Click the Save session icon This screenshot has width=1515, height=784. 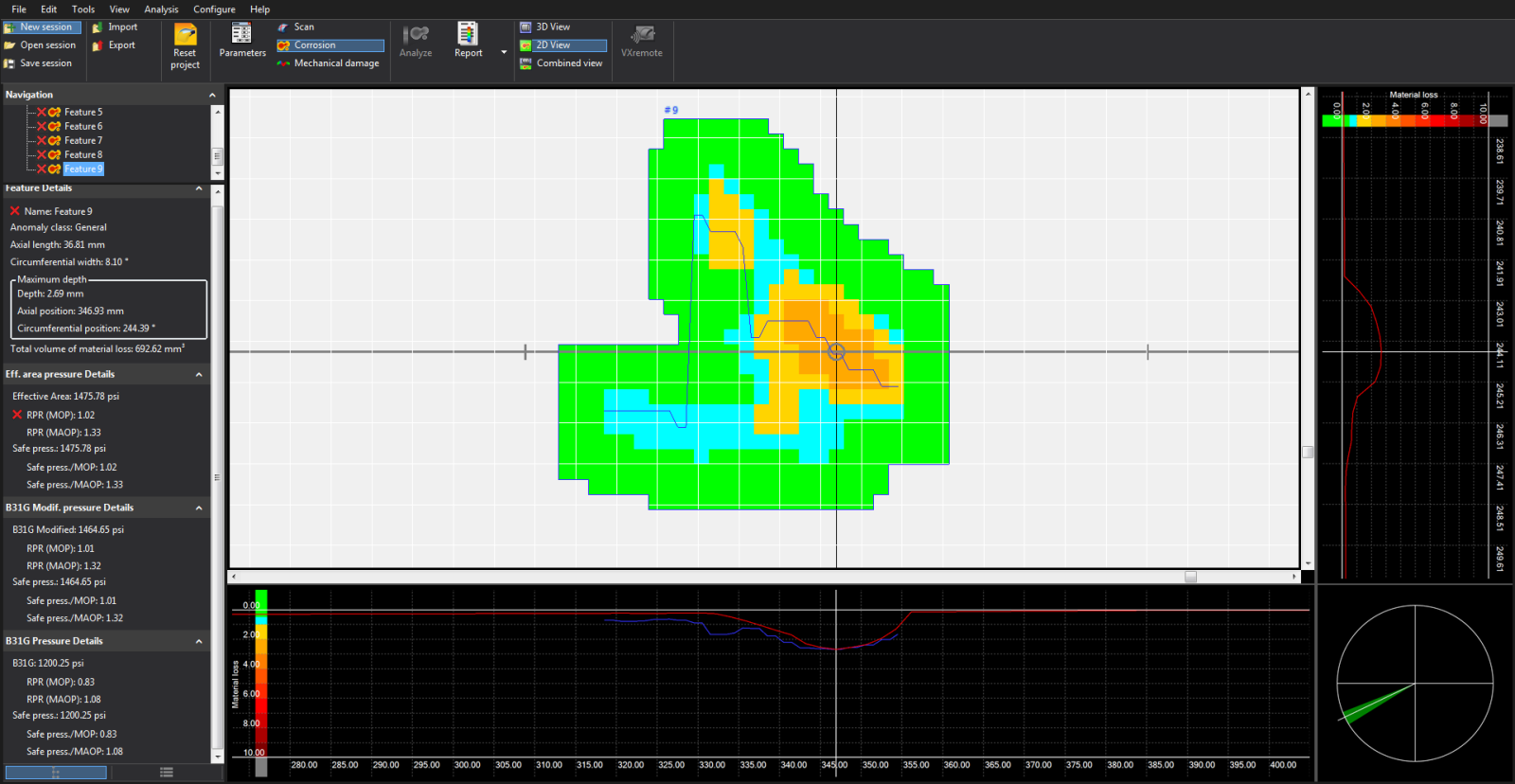pyautogui.click(x=9, y=63)
